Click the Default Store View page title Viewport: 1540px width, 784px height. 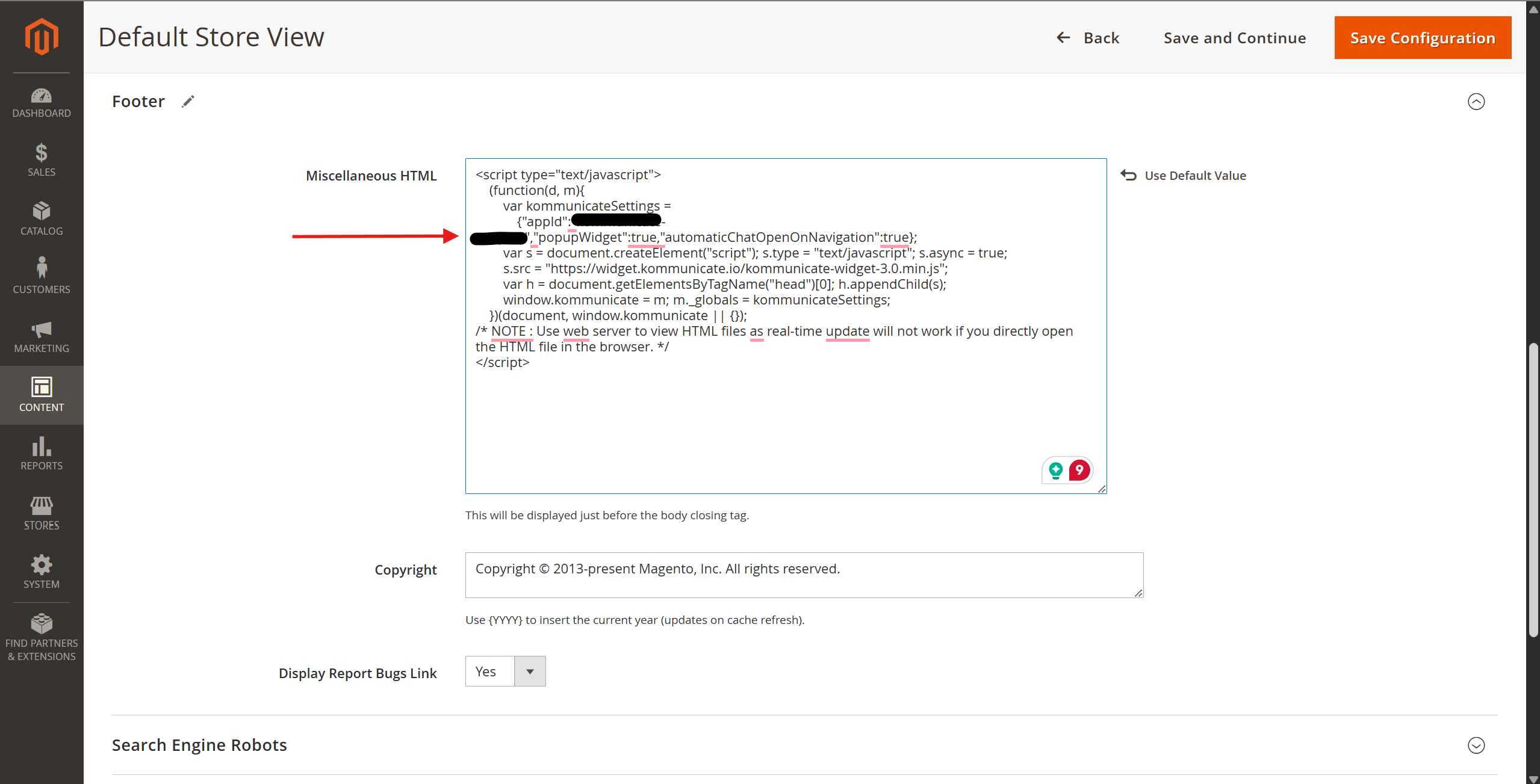pyautogui.click(x=211, y=37)
